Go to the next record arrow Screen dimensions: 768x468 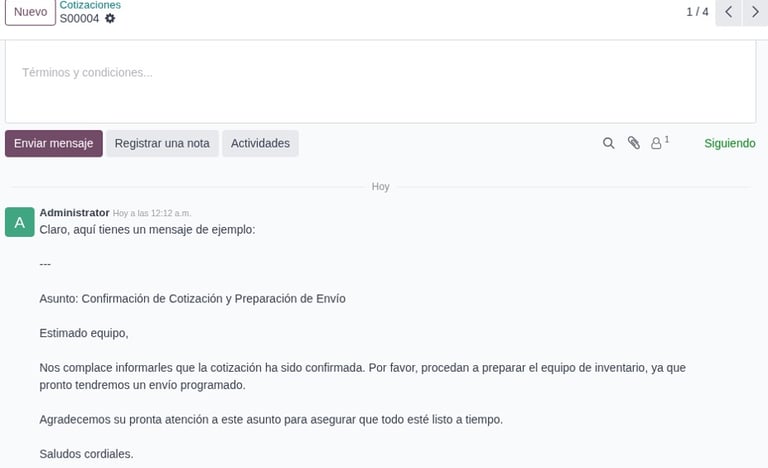(x=755, y=12)
